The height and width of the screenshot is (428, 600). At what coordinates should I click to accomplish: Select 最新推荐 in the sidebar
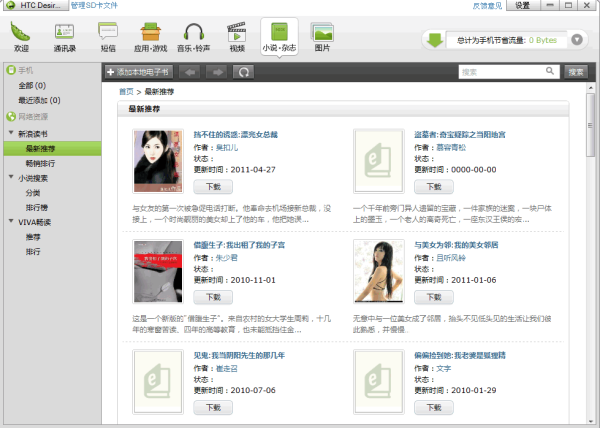[x=52, y=148]
